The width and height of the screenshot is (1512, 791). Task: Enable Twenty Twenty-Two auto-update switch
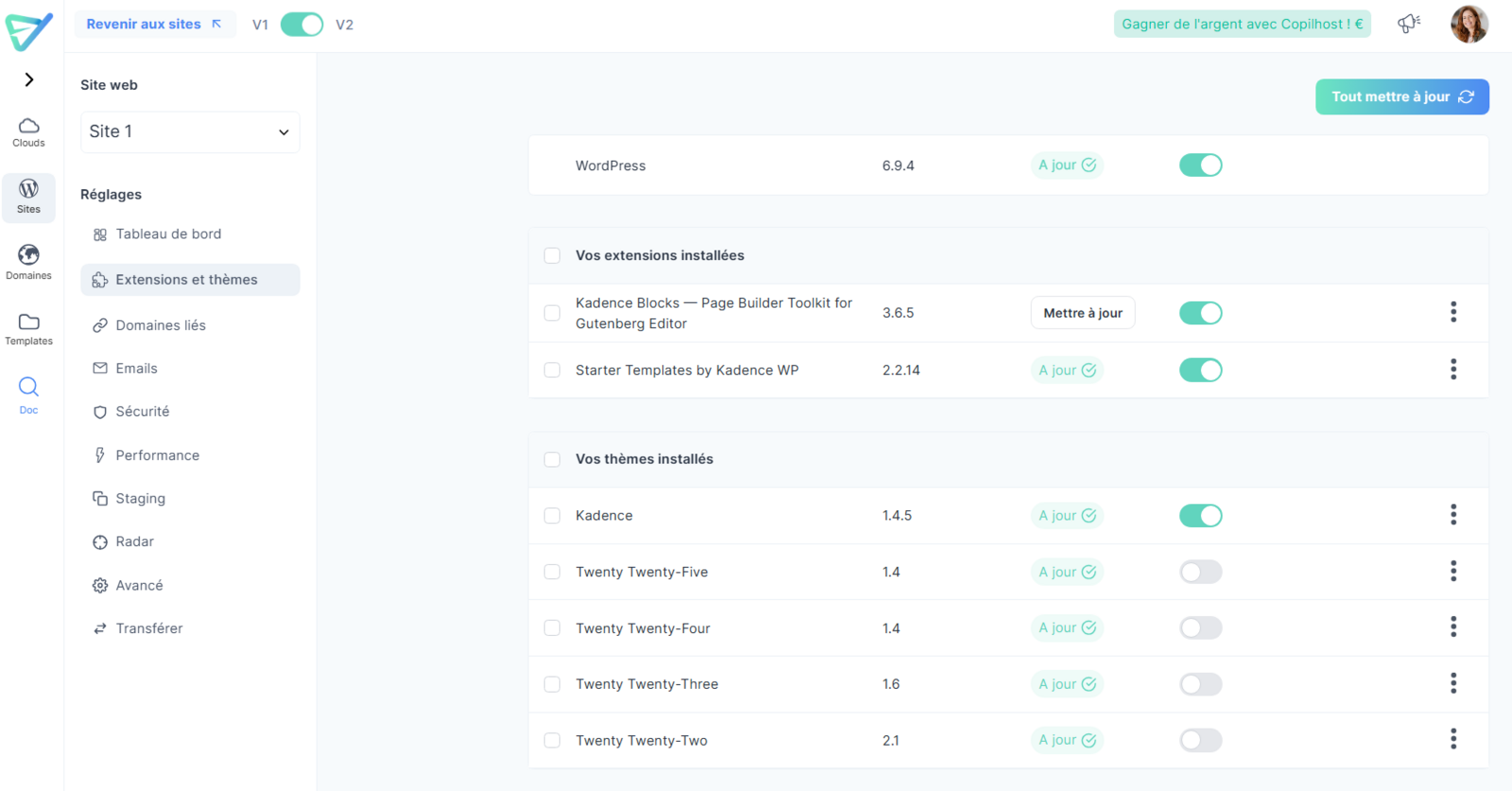click(x=1200, y=741)
